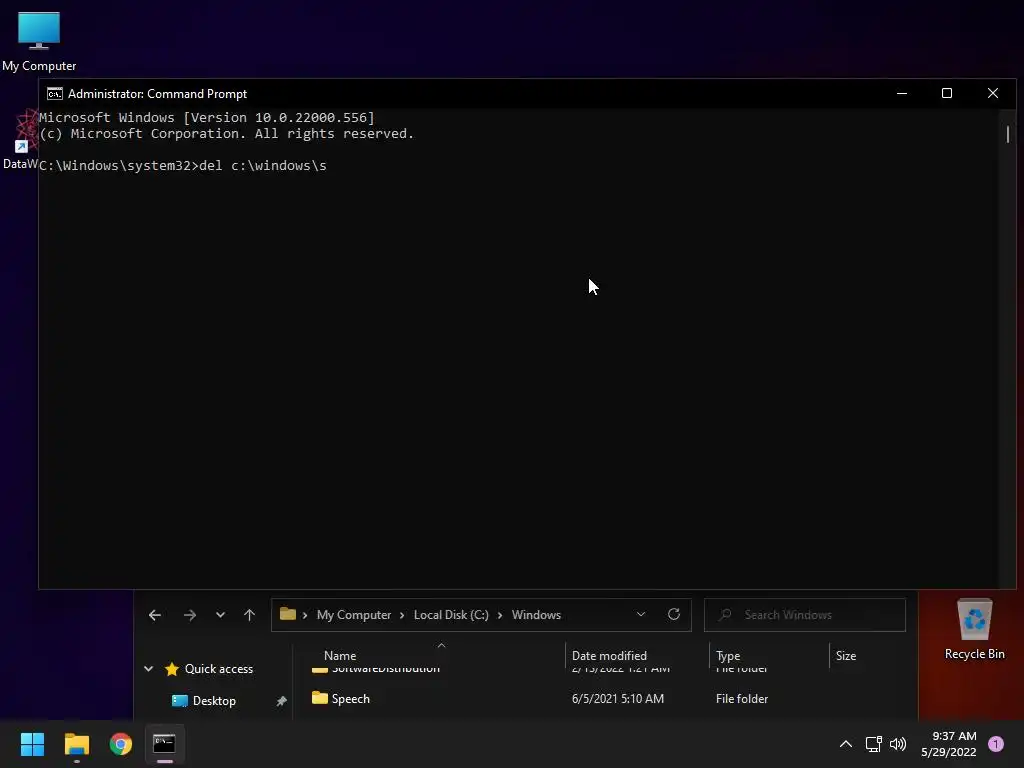
Task: Select Quick access in navigation pane
Action: click(x=219, y=669)
